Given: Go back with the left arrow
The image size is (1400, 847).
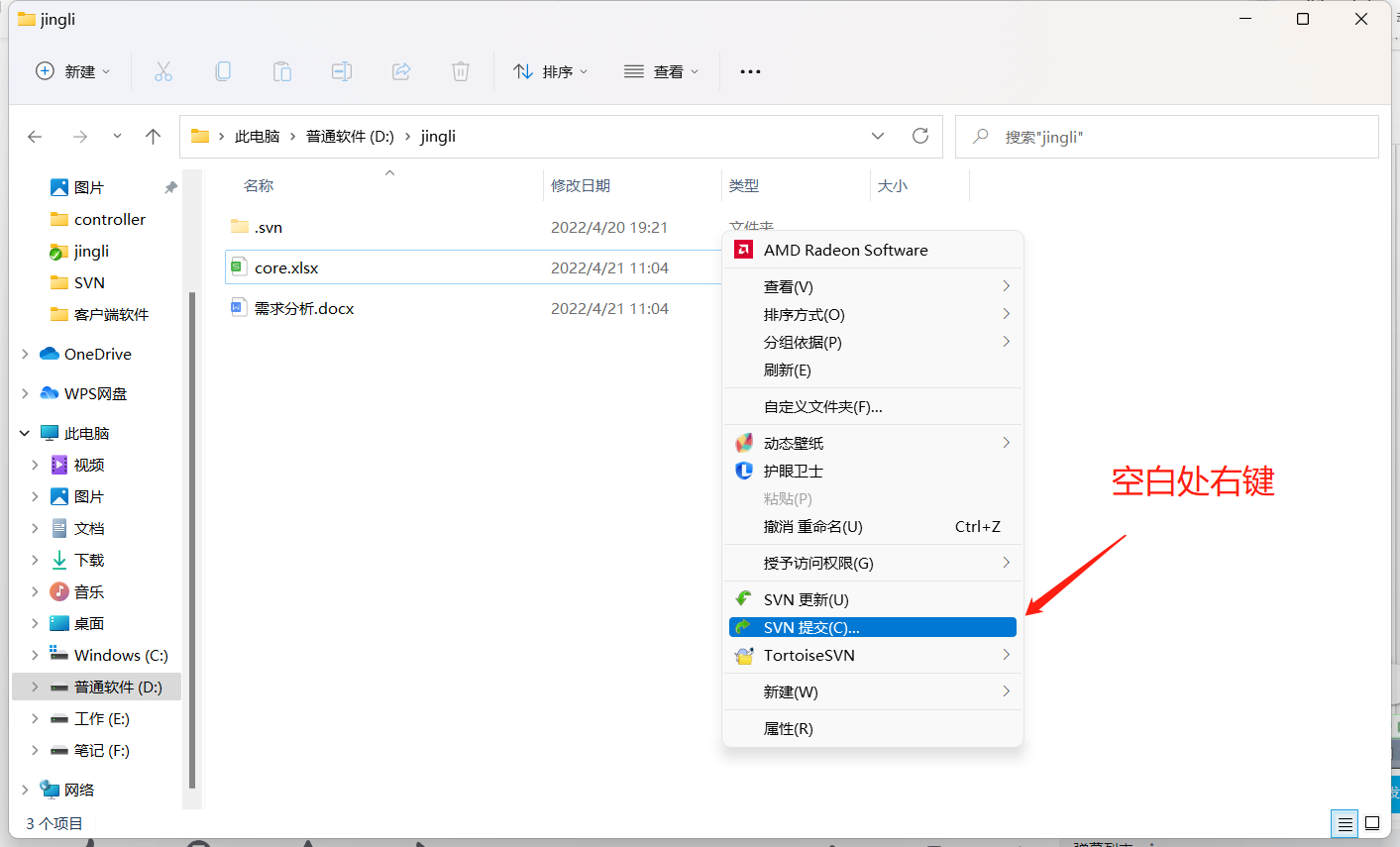Looking at the screenshot, I should point(35,137).
